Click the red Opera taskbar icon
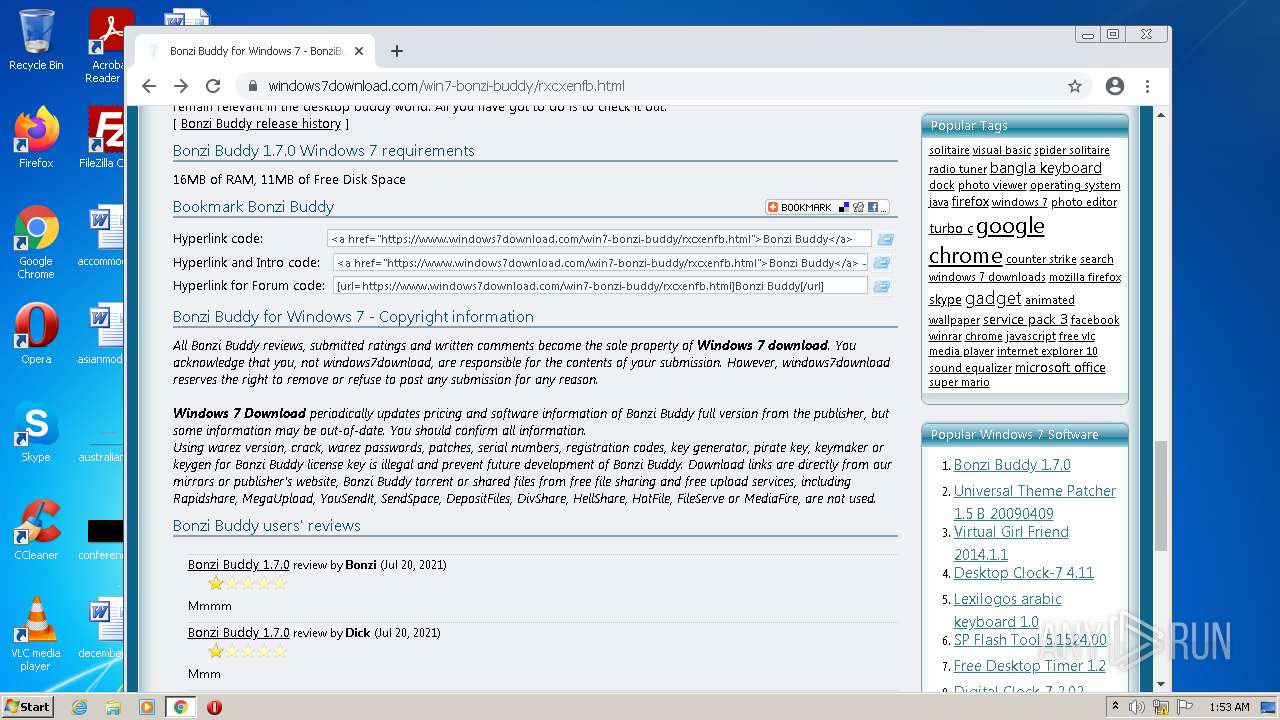The height and width of the screenshot is (720, 1280). tap(214, 707)
